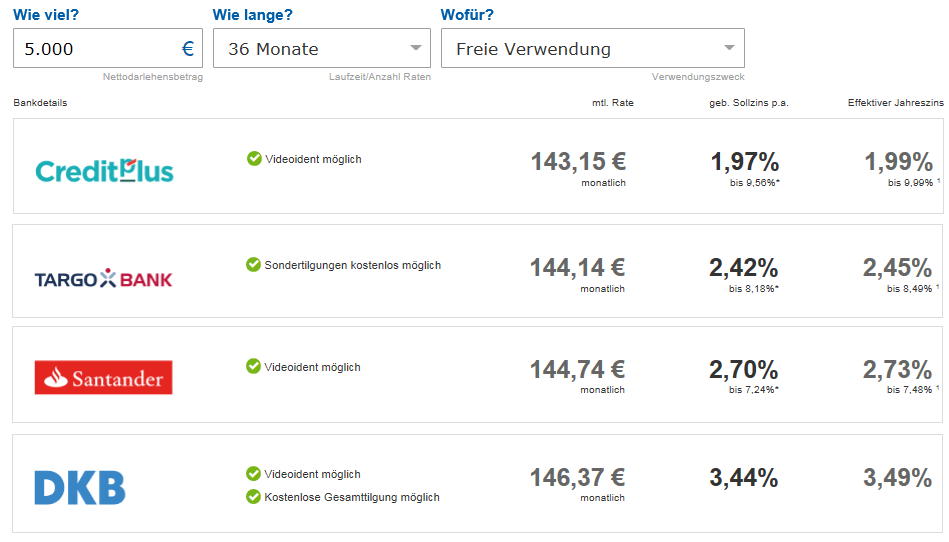Click the green checkmark beside Kostenlose Gesamttilgung möglich
Image resolution: width=949 pixels, height=542 pixels.
click(253, 497)
